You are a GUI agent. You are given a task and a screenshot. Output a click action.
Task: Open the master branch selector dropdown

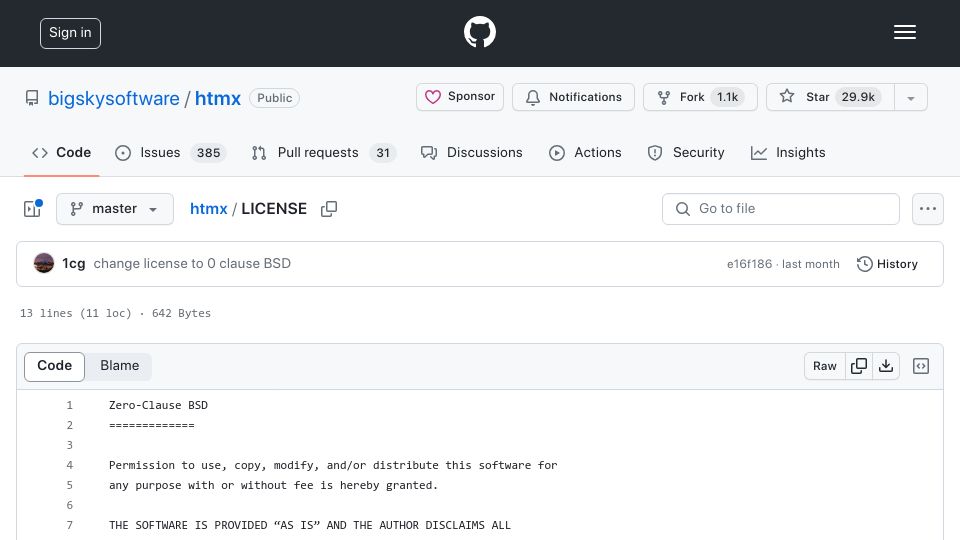click(x=114, y=209)
